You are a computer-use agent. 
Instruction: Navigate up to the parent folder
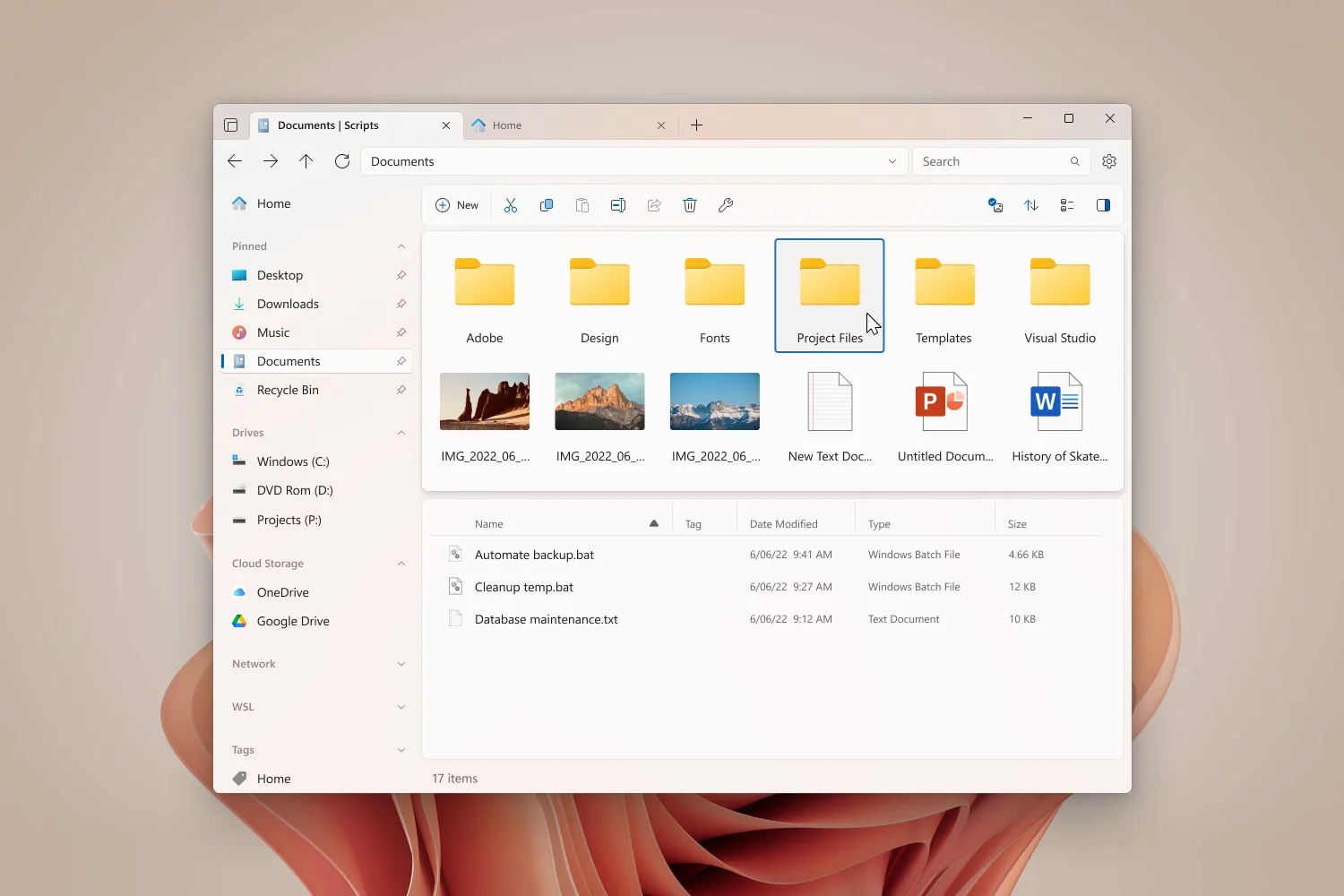[306, 161]
